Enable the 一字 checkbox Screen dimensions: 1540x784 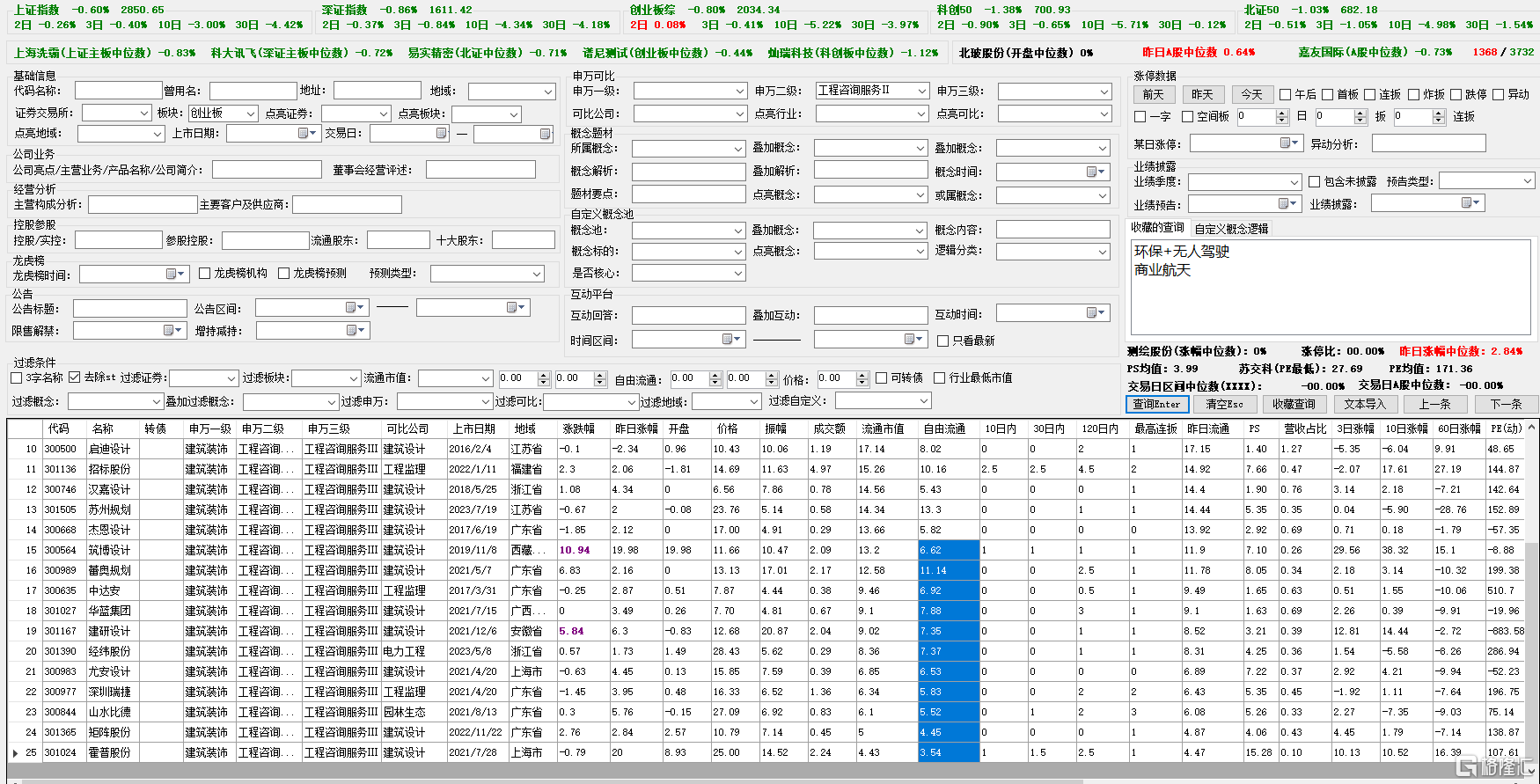pos(1140,116)
